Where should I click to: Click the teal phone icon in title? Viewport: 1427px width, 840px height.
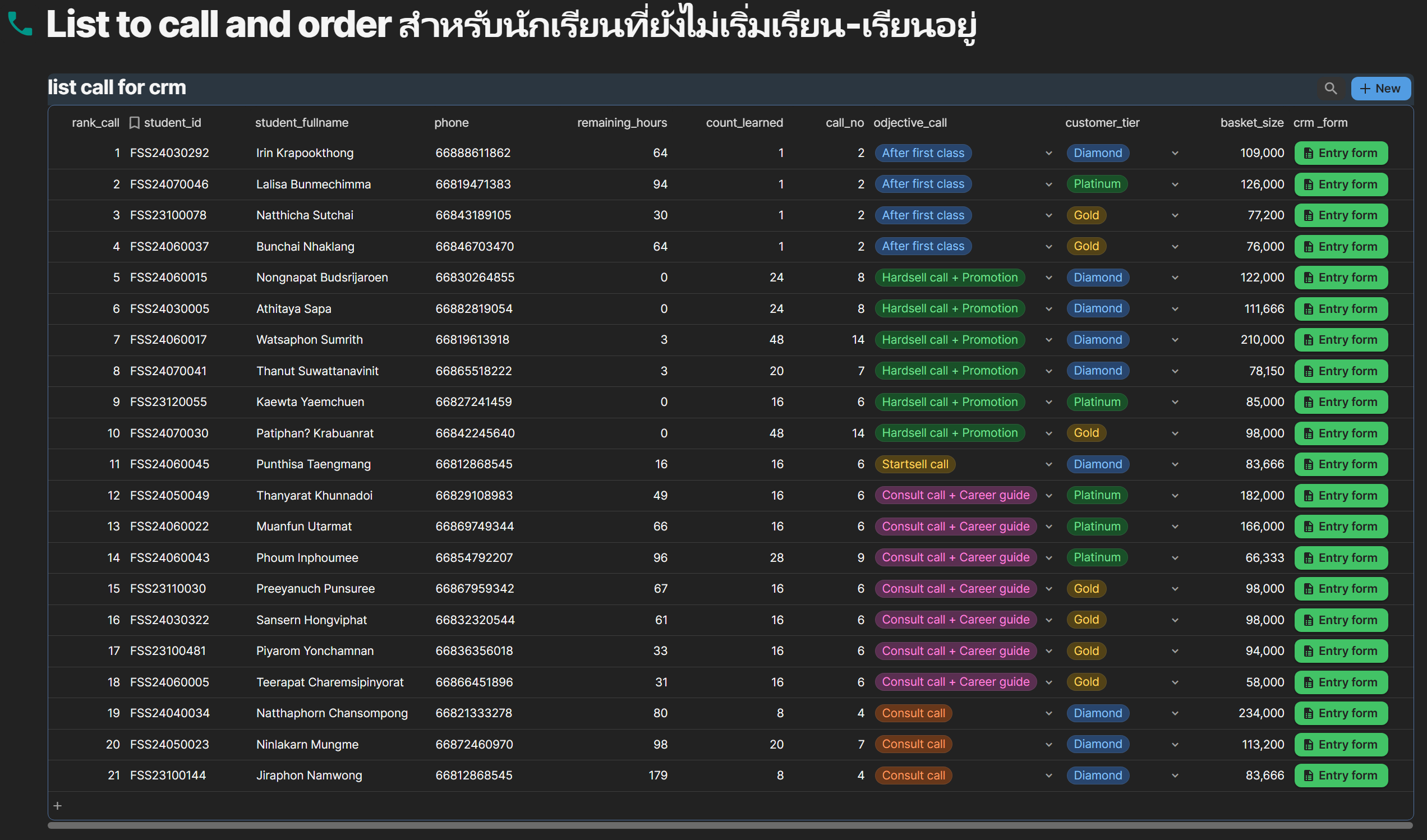point(20,24)
